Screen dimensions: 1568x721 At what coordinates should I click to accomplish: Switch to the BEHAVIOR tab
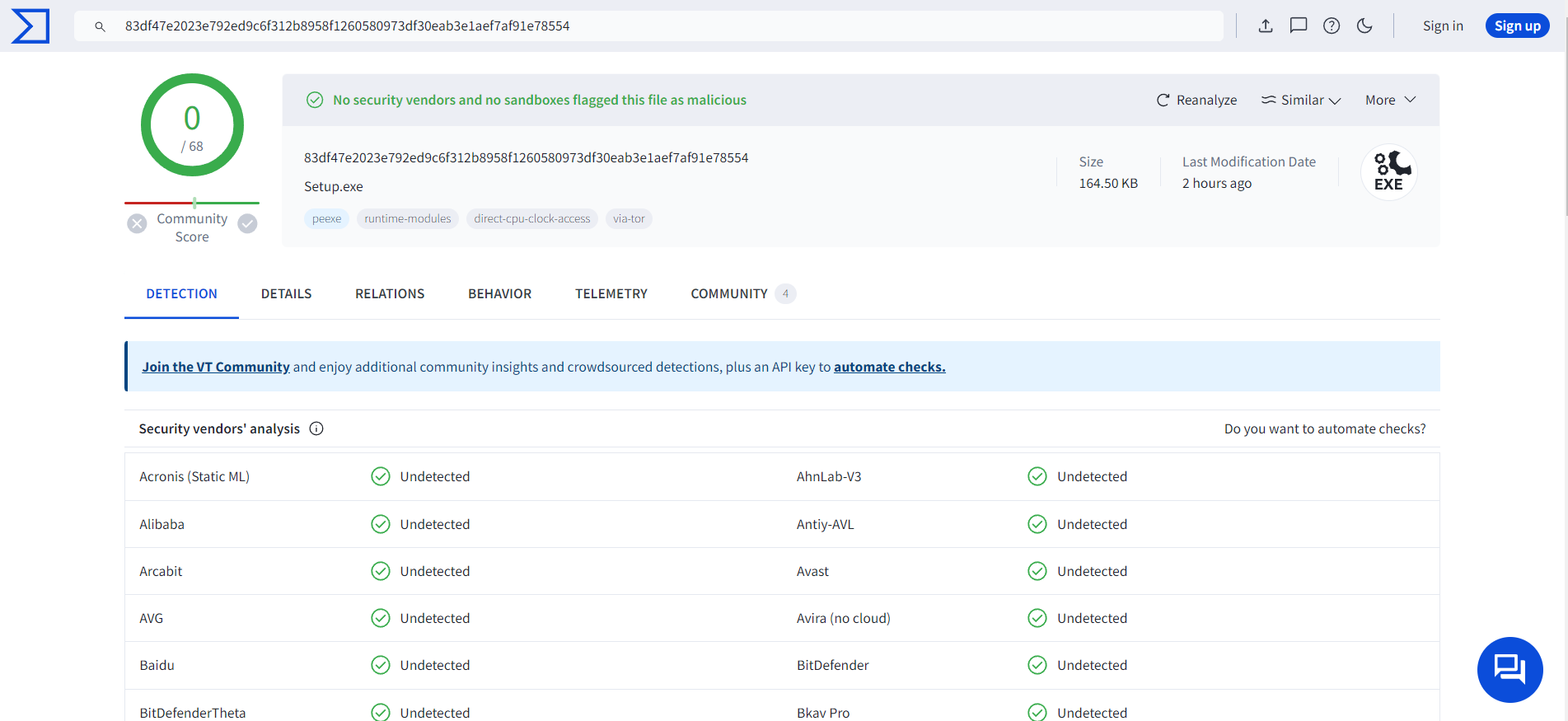pyautogui.click(x=499, y=294)
